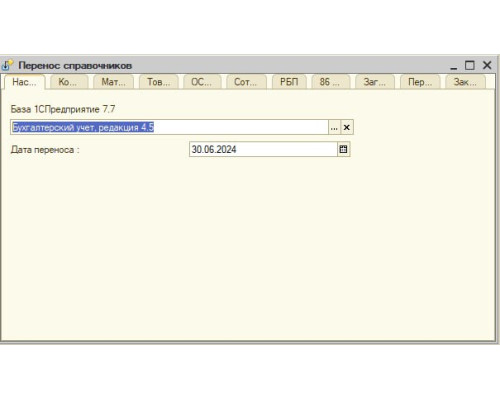Open the Зак... tab
The height and width of the screenshot is (400, 500).
[x=465, y=82]
